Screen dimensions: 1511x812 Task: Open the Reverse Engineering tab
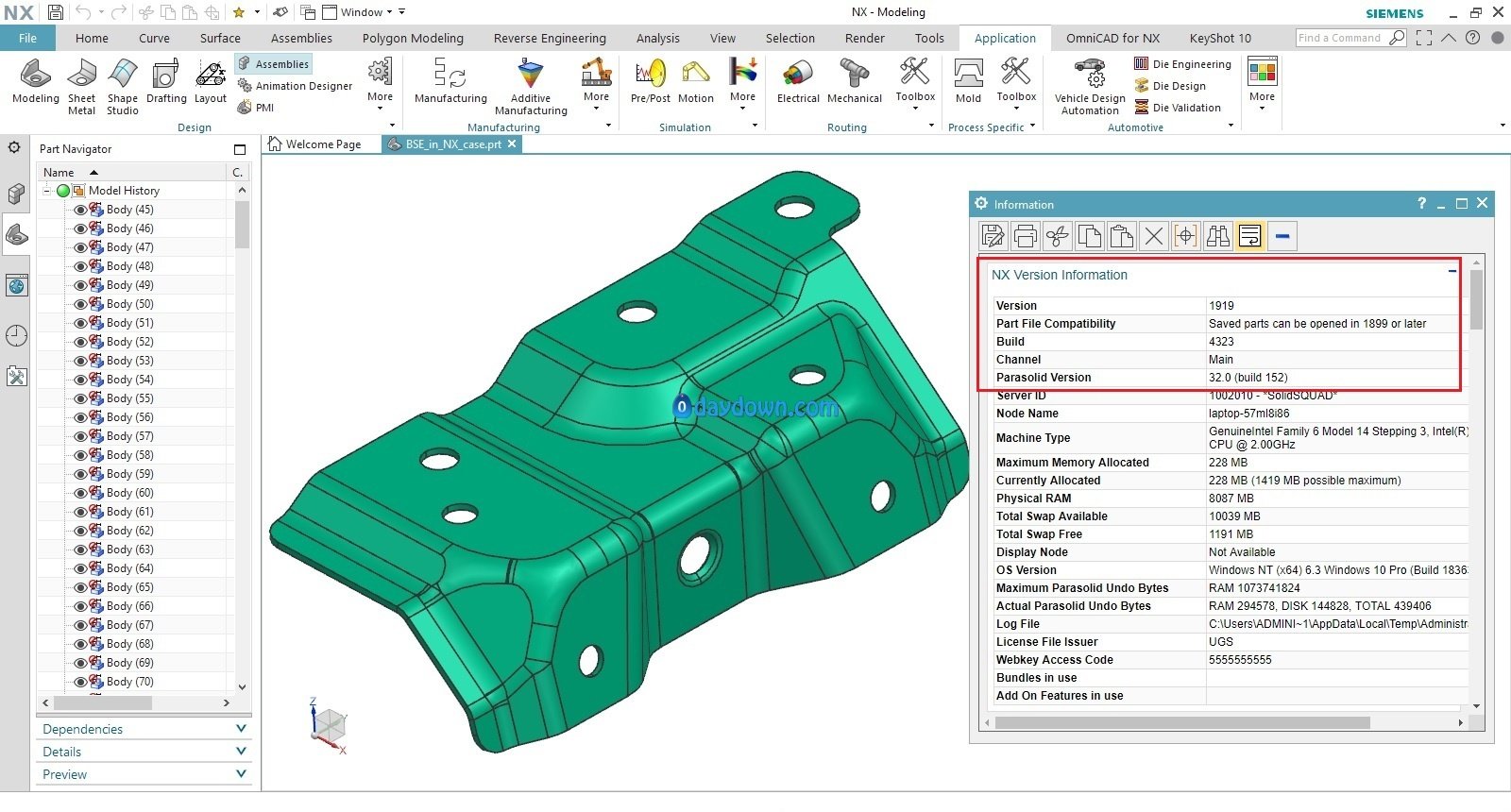[x=550, y=38]
